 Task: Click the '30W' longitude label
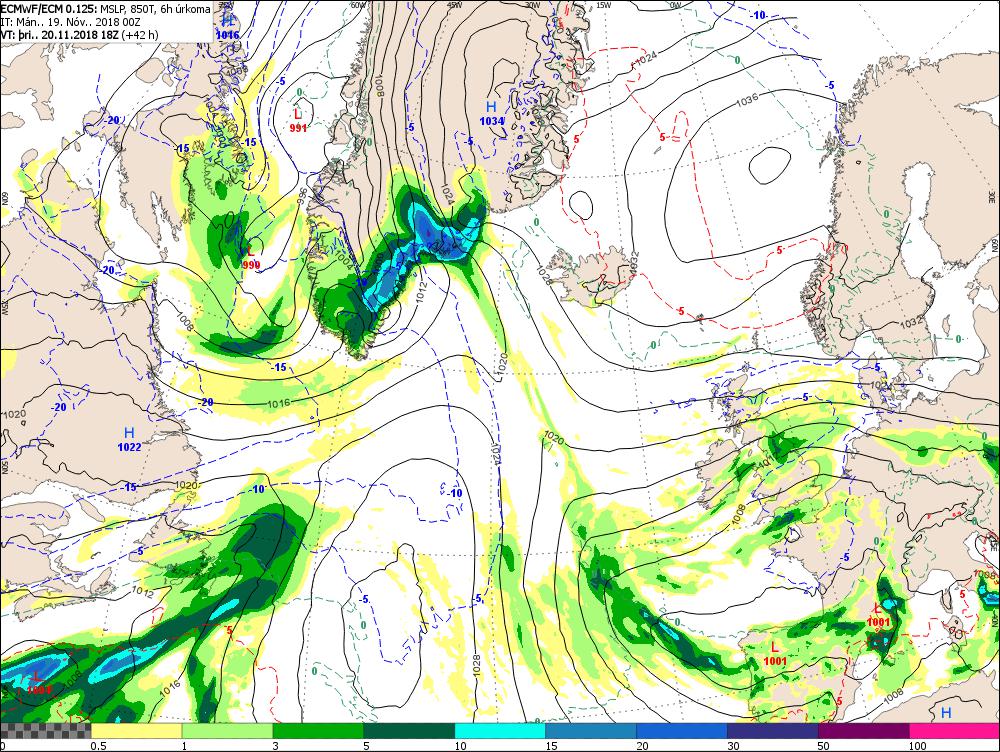point(531,5)
